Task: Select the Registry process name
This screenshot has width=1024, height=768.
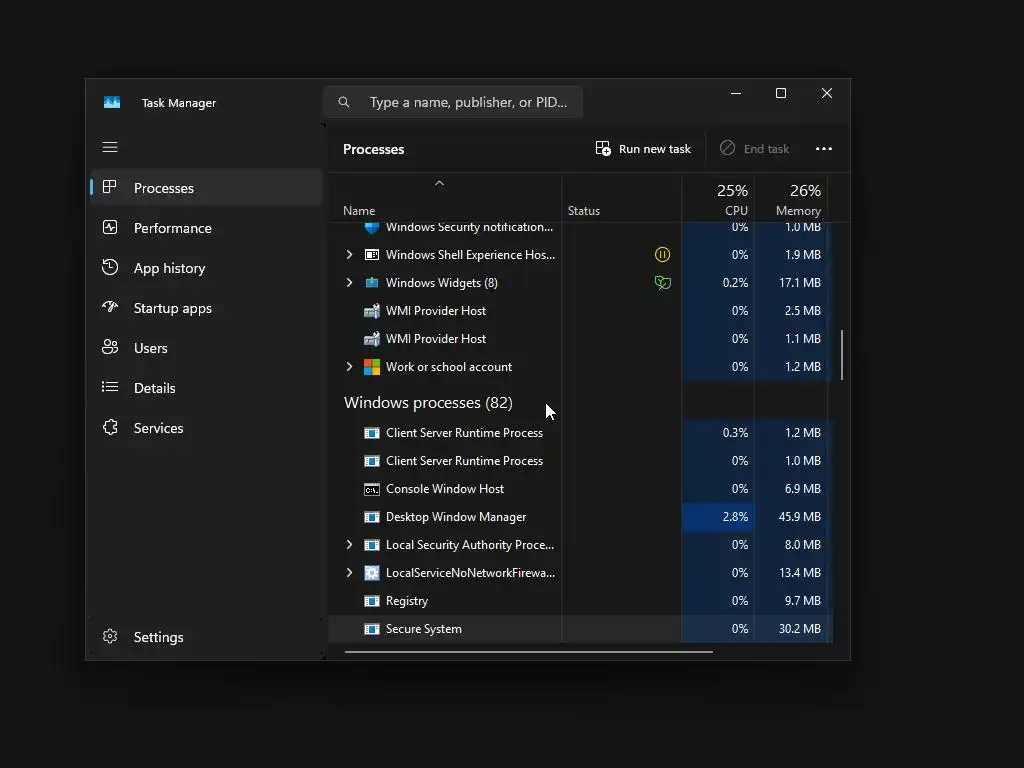Action: pyautogui.click(x=407, y=601)
